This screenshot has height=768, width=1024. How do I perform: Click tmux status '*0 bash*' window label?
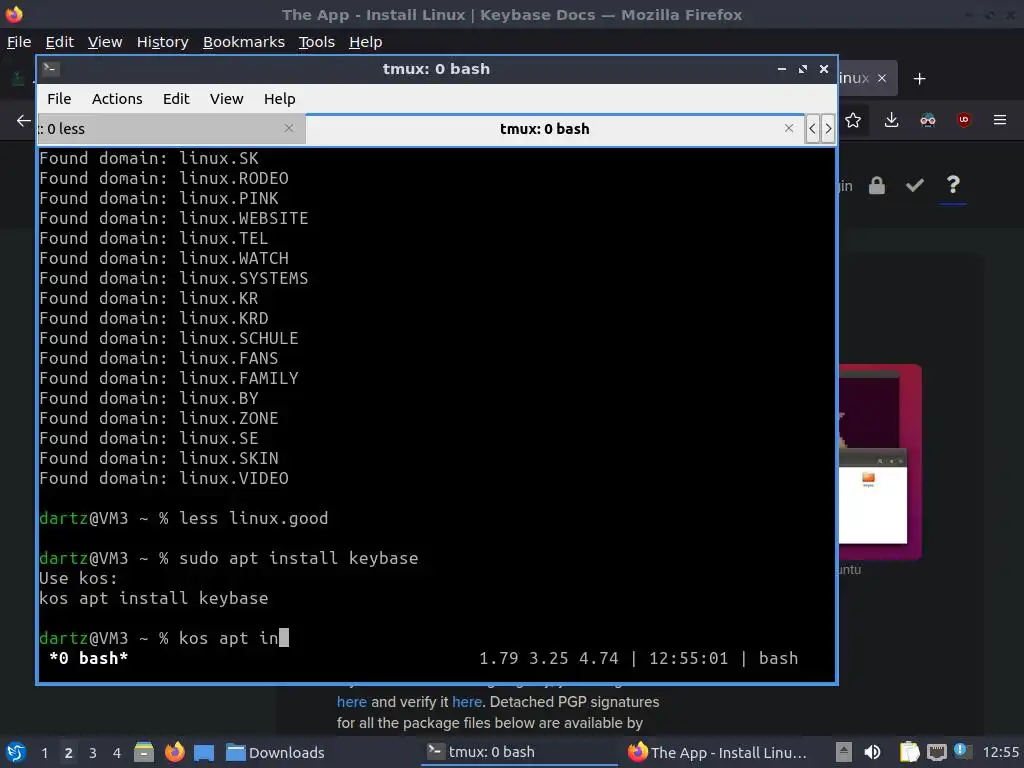tap(89, 658)
